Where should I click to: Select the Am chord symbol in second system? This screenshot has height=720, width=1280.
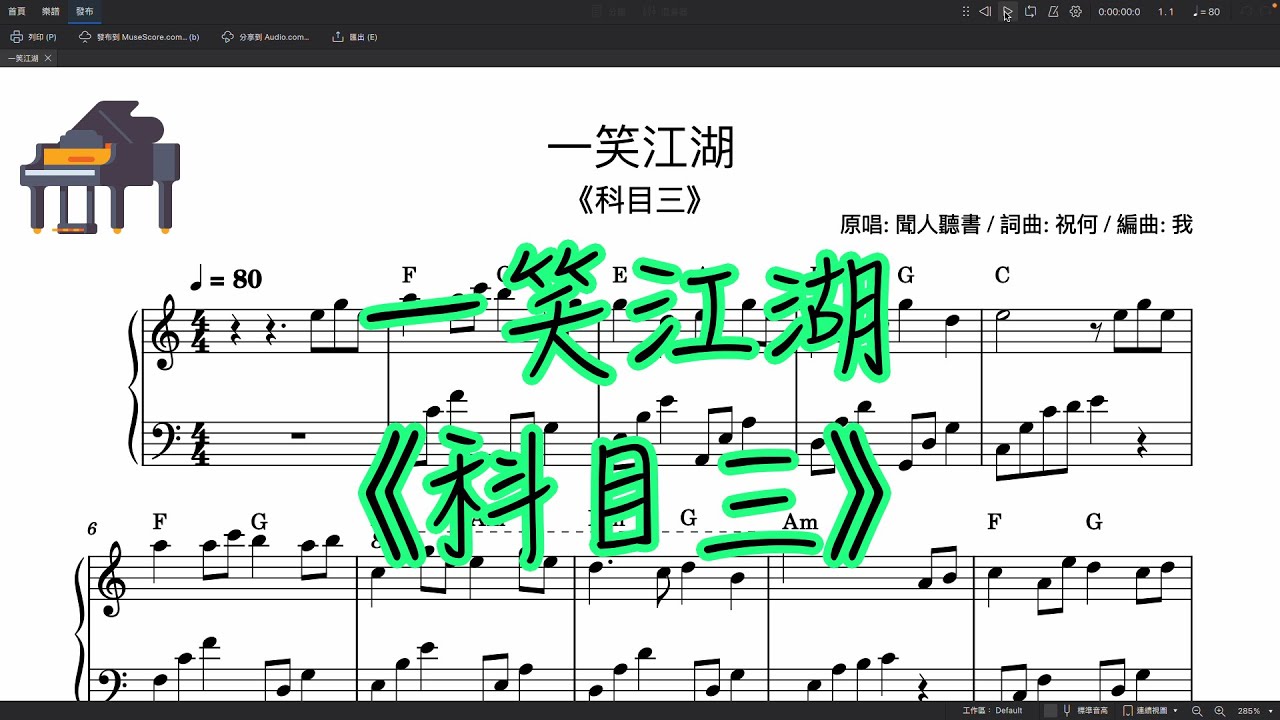[x=800, y=521]
